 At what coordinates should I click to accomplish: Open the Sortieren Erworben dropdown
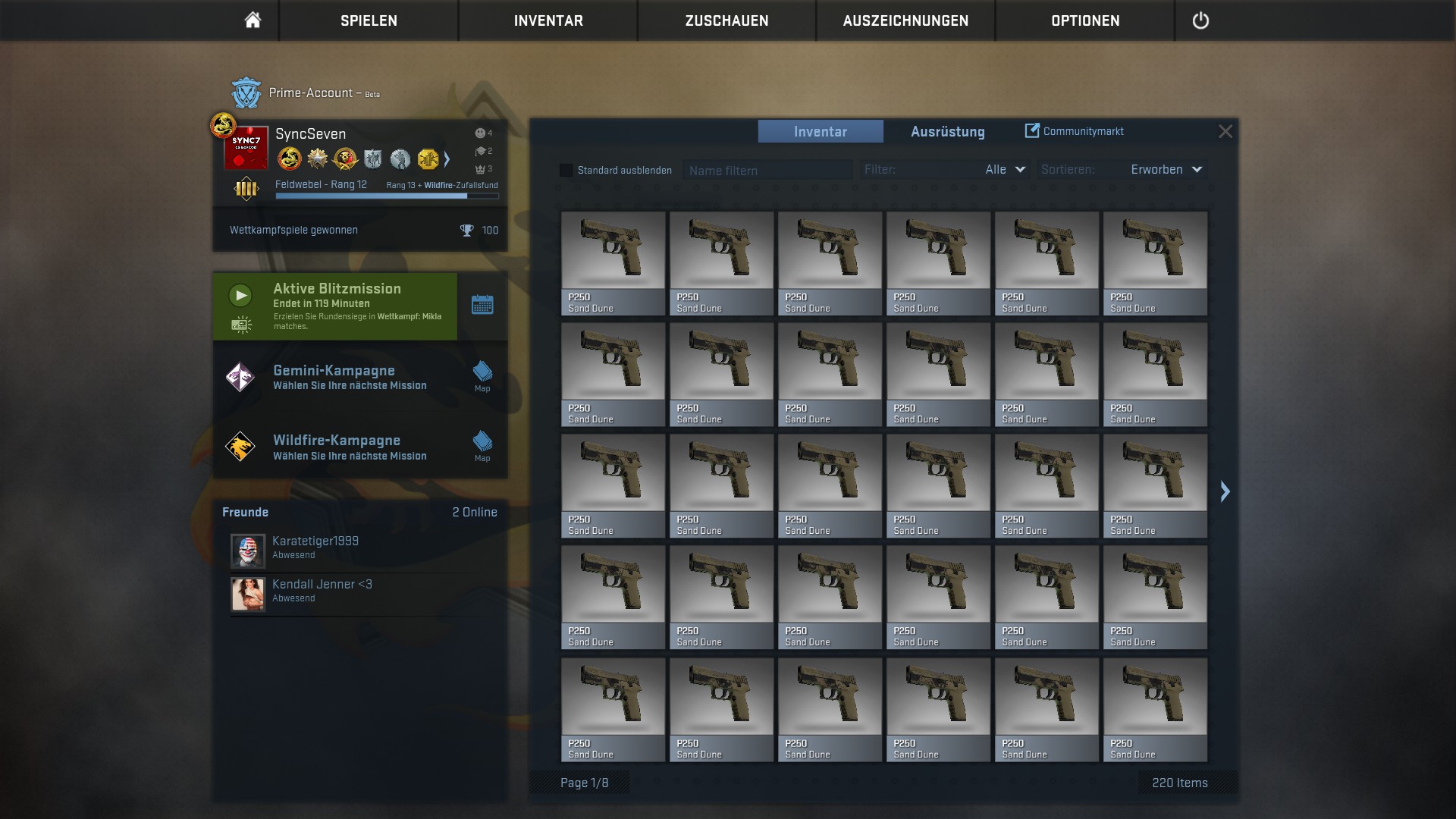[1166, 170]
